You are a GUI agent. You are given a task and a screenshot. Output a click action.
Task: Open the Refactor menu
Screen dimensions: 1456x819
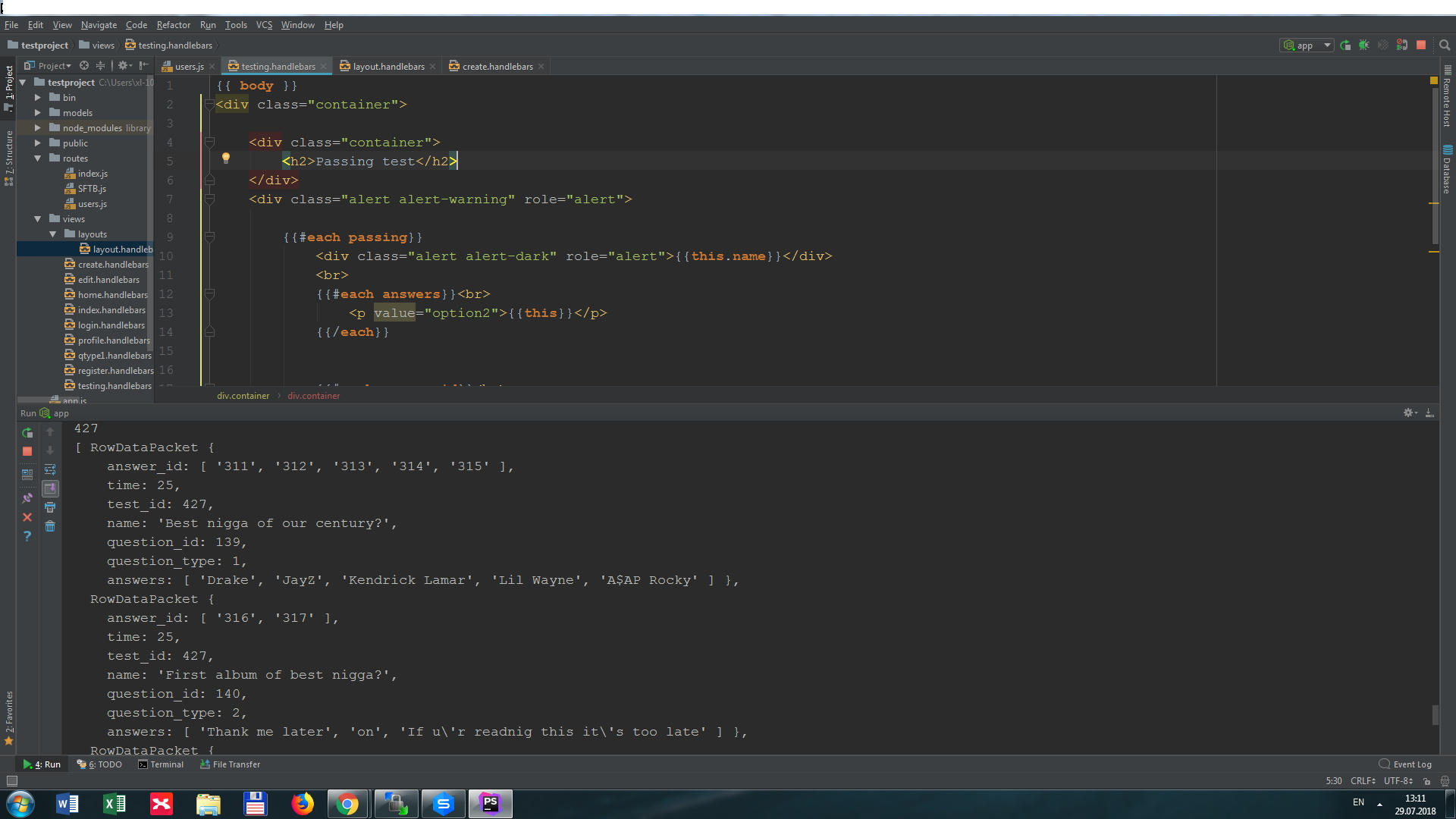click(x=174, y=25)
